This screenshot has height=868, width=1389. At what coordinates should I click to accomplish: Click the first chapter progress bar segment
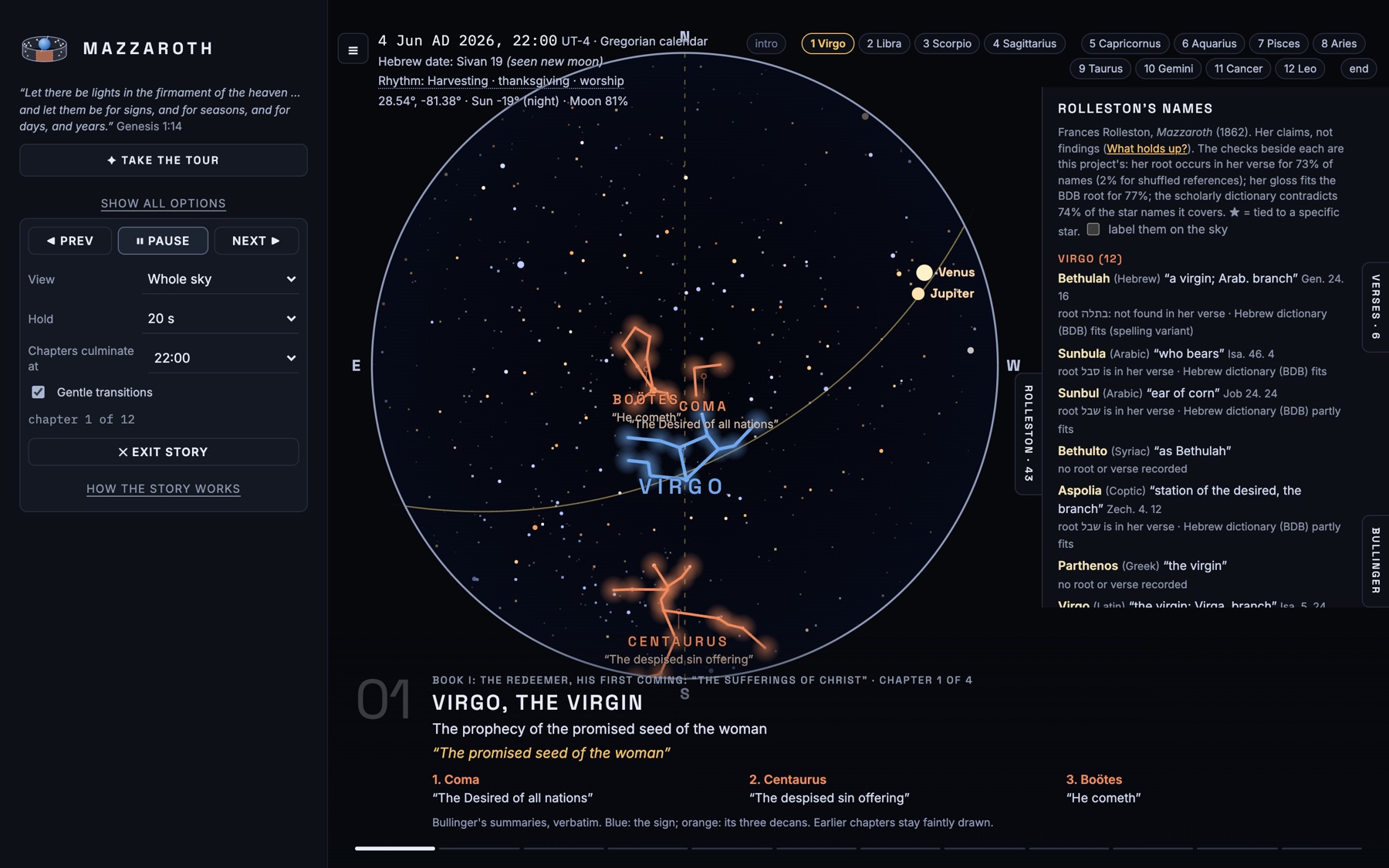(x=395, y=849)
